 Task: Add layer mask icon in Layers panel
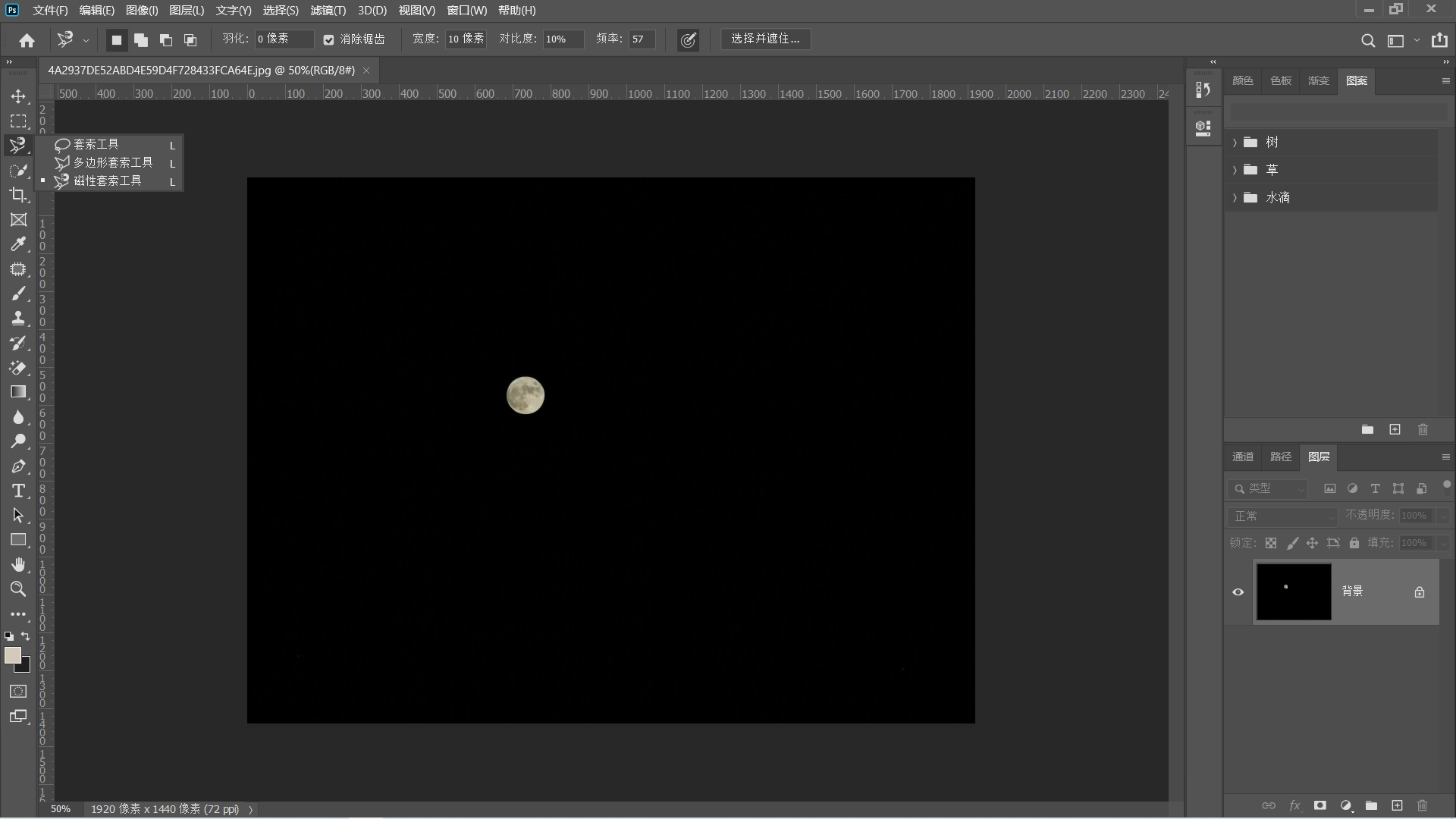pyautogui.click(x=1320, y=805)
